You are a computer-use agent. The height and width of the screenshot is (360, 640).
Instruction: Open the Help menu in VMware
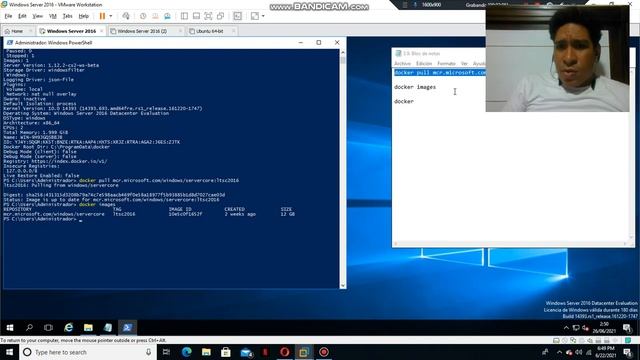tap(84, 16)
